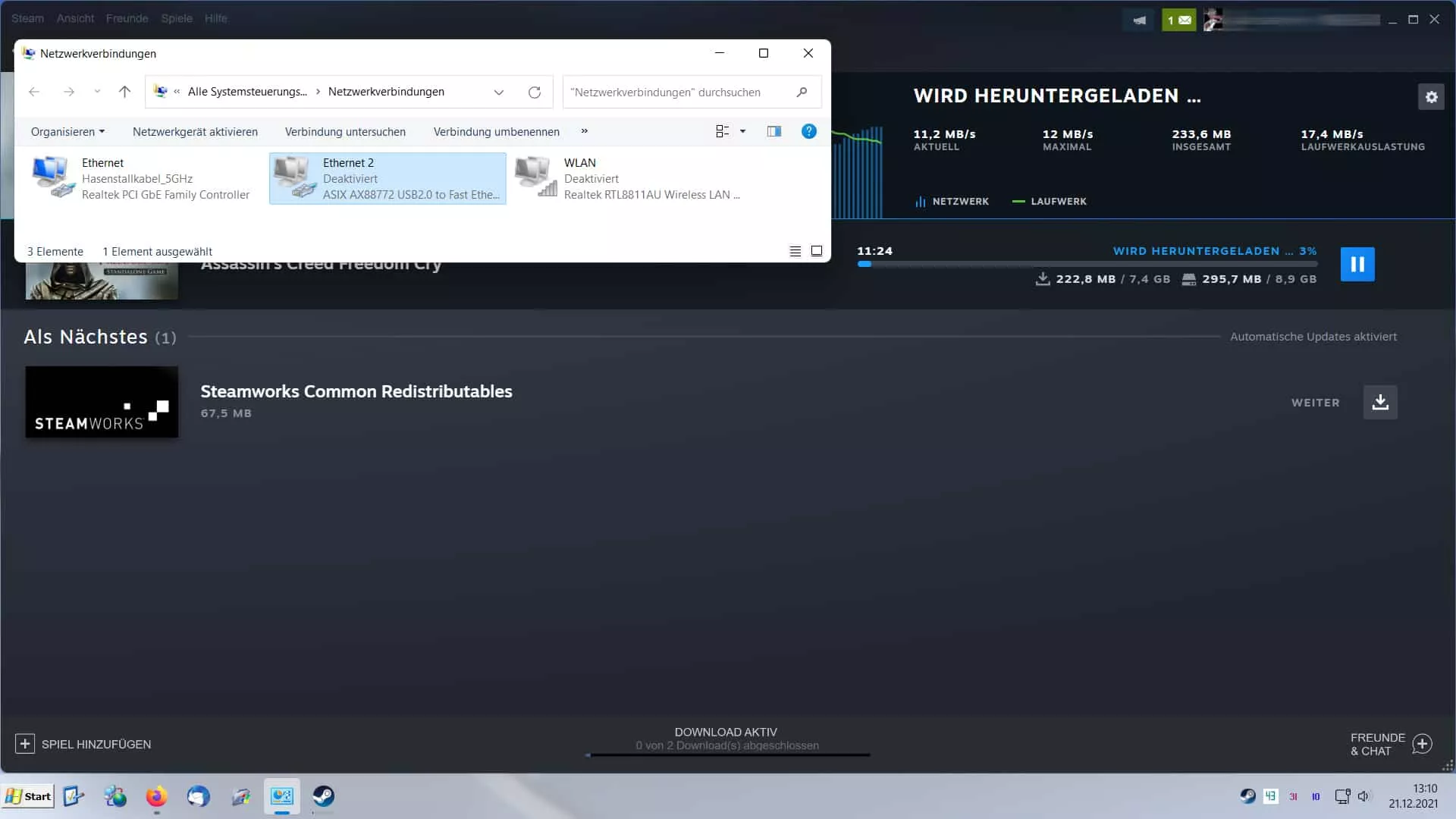Click Download aktiv status text
Viewport: 1456px width, 819px height.
(x=726, y=732)
